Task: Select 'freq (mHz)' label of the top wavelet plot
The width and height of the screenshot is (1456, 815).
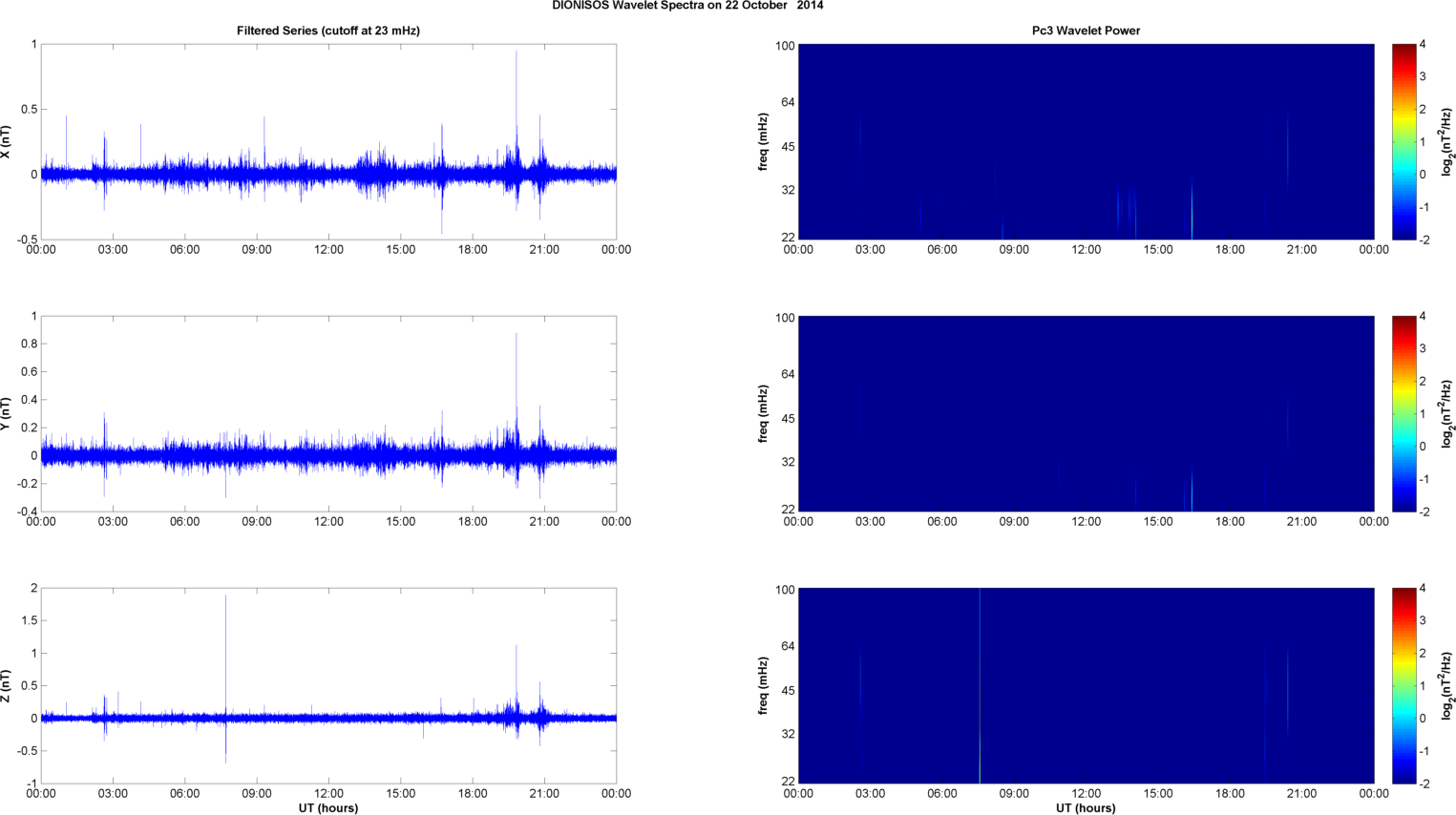Action: coord(764,141)
